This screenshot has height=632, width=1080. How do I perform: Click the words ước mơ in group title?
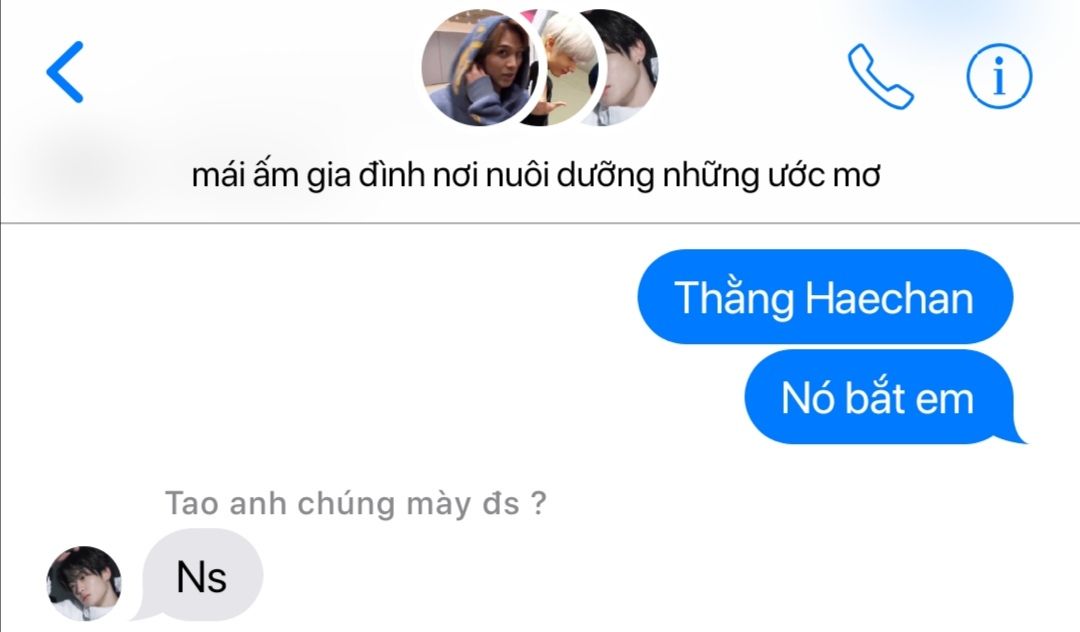tap(824, 175)
